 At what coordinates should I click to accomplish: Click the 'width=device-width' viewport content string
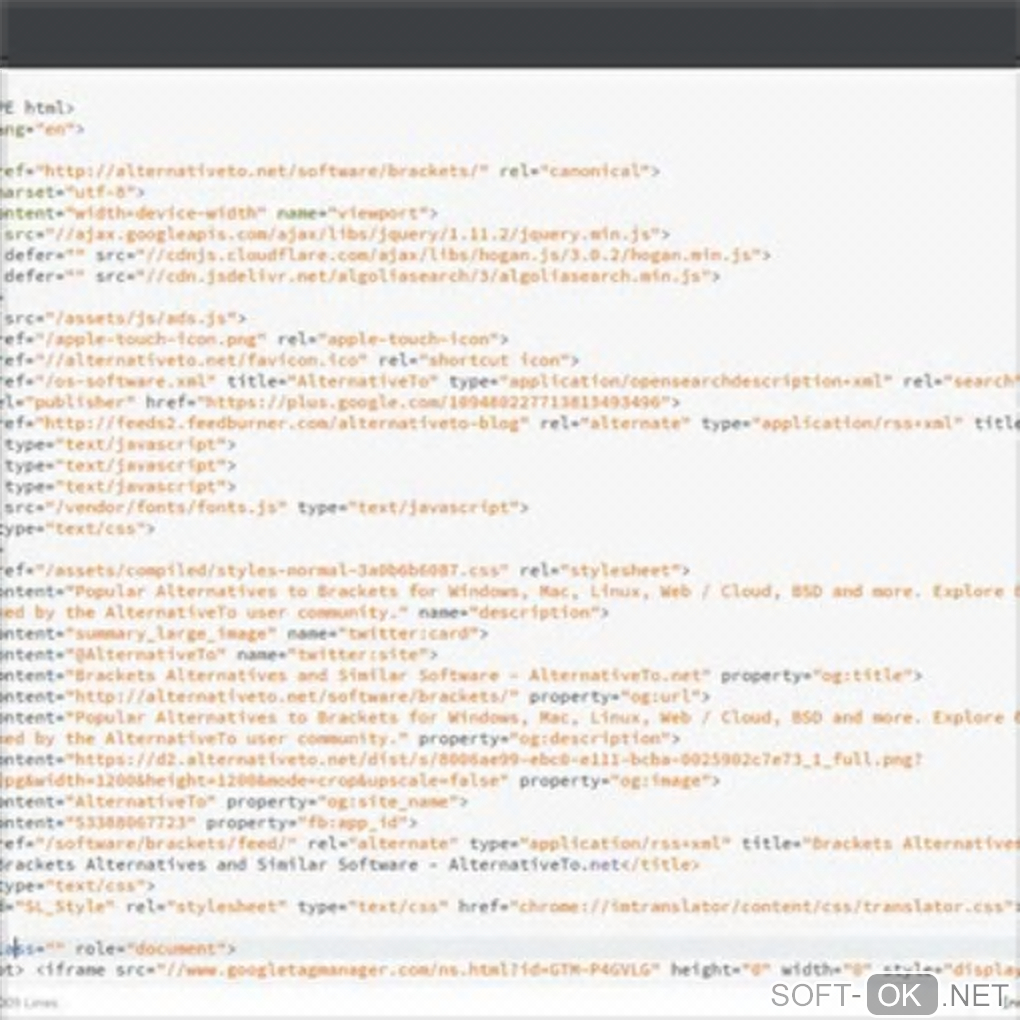point(166,213)
